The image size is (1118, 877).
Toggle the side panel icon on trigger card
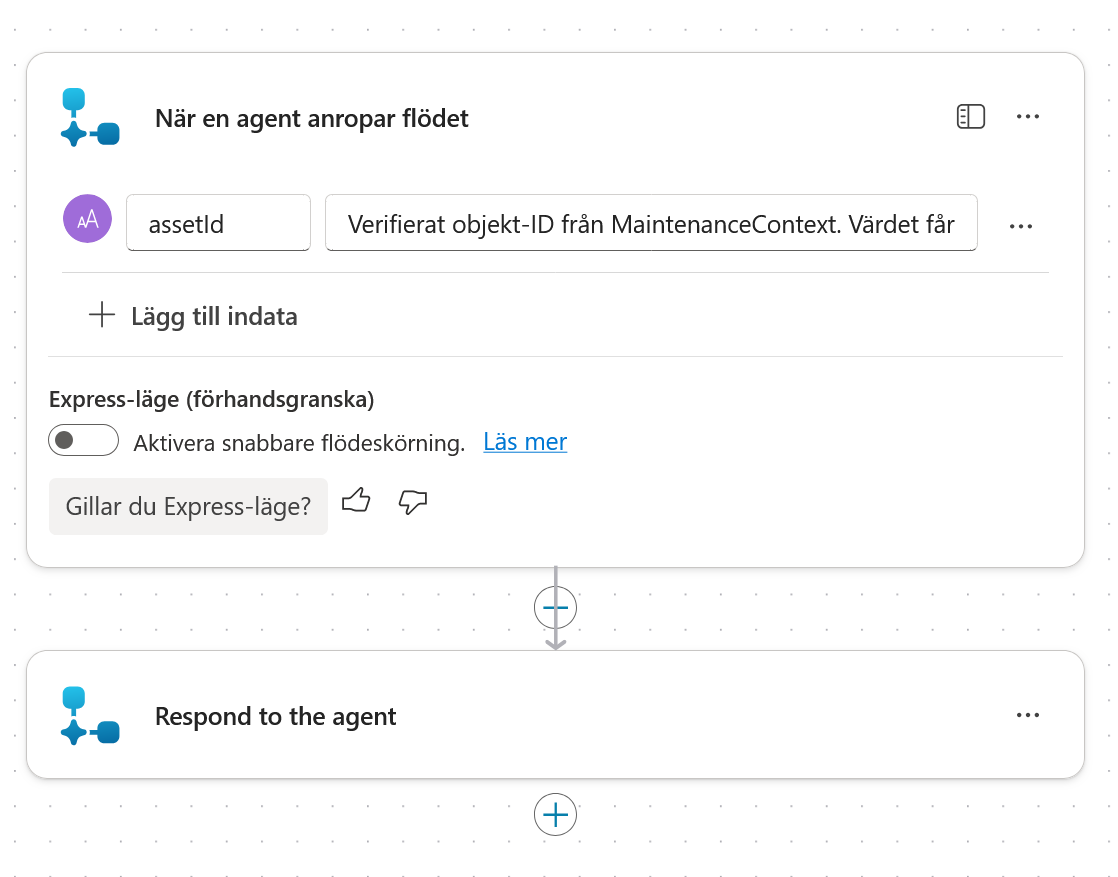click(970, 116)
